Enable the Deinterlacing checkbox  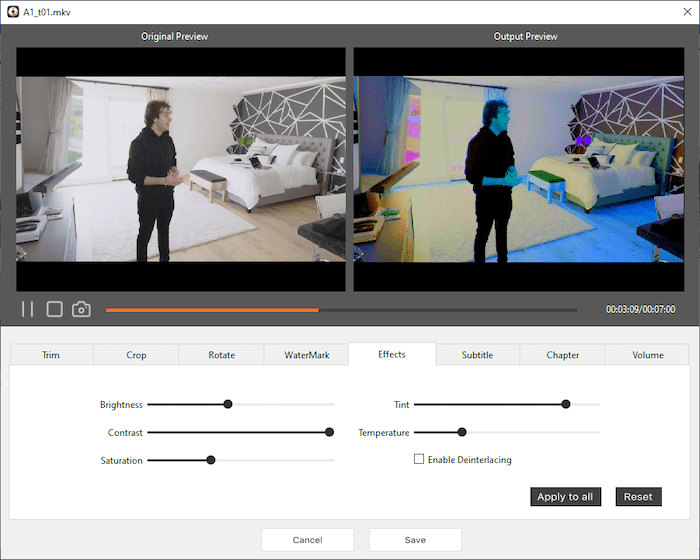419,459
